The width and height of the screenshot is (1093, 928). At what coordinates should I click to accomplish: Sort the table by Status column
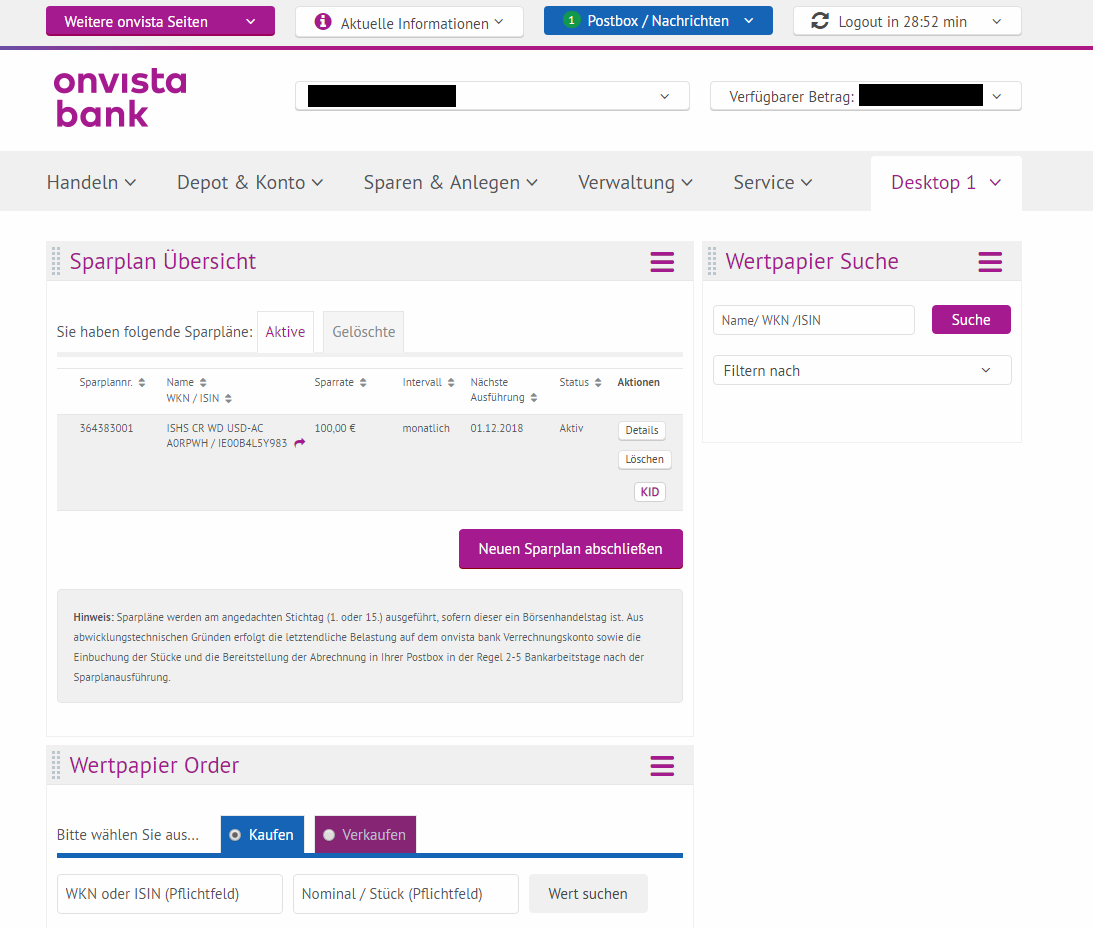(597, 383)
